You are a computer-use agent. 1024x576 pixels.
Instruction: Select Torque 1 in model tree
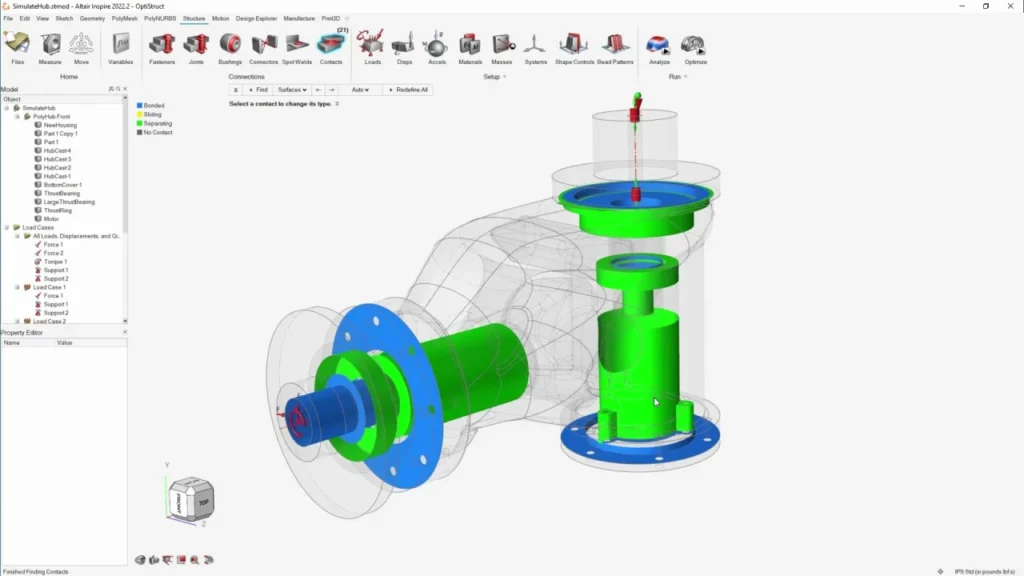[x=55, y=262]
